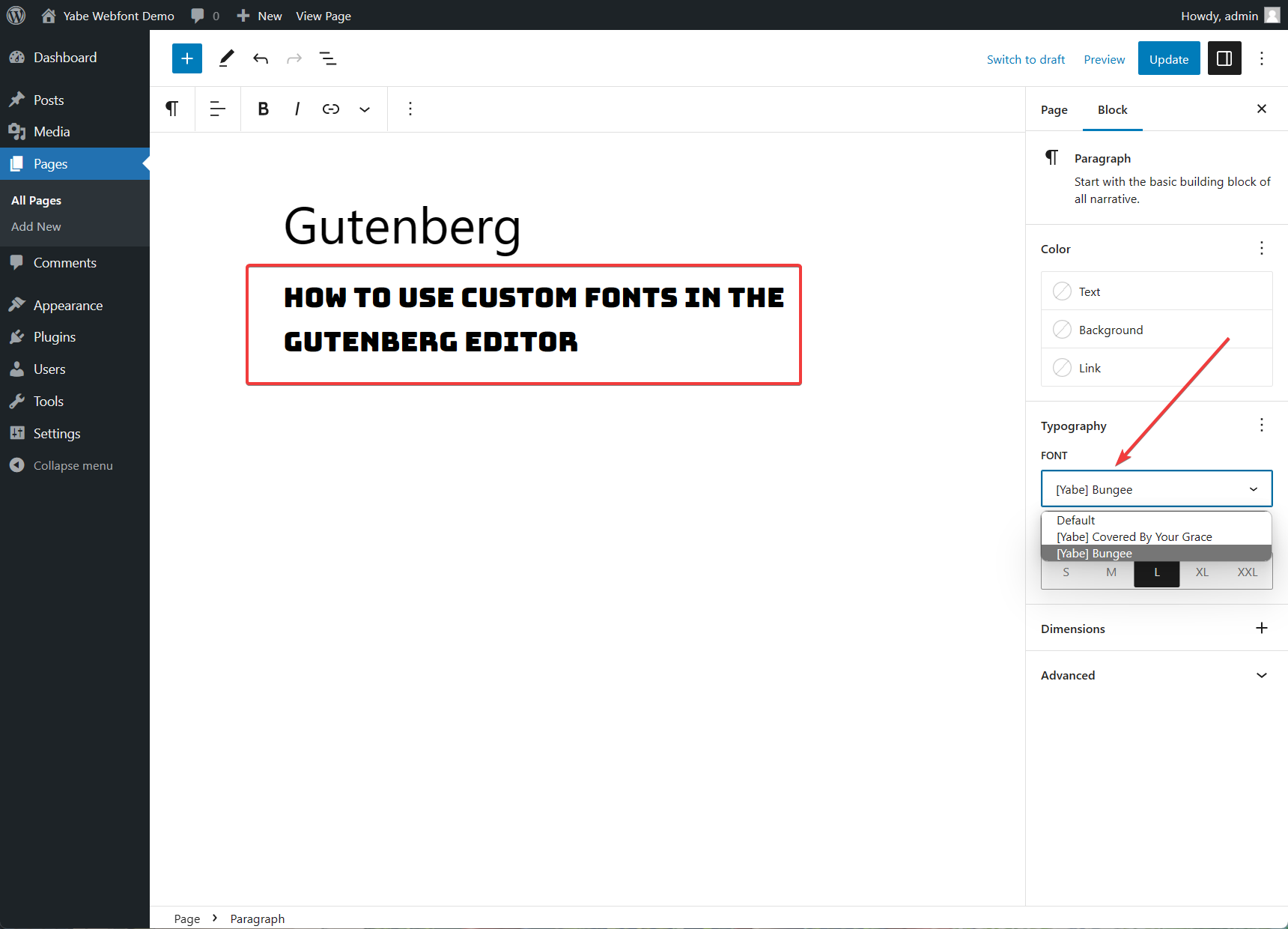Screen dimensions: 1288x929
Task: Open the text alignment control
Action: pyautogui.click(x=218, y=109)
